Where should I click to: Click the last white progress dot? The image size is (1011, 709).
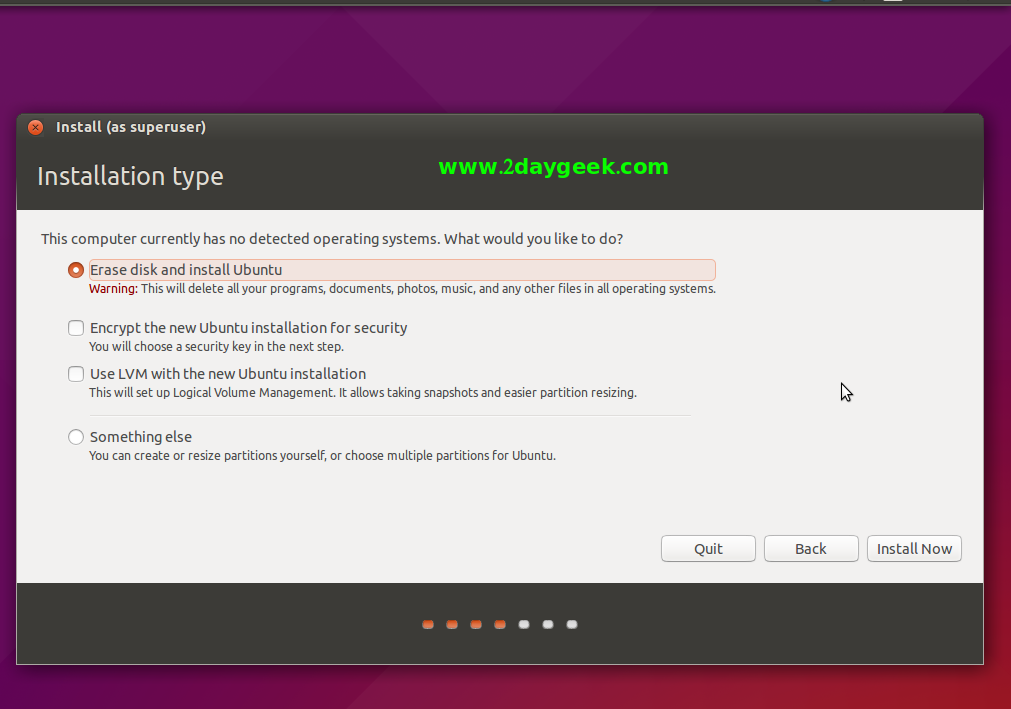(572, 625)
